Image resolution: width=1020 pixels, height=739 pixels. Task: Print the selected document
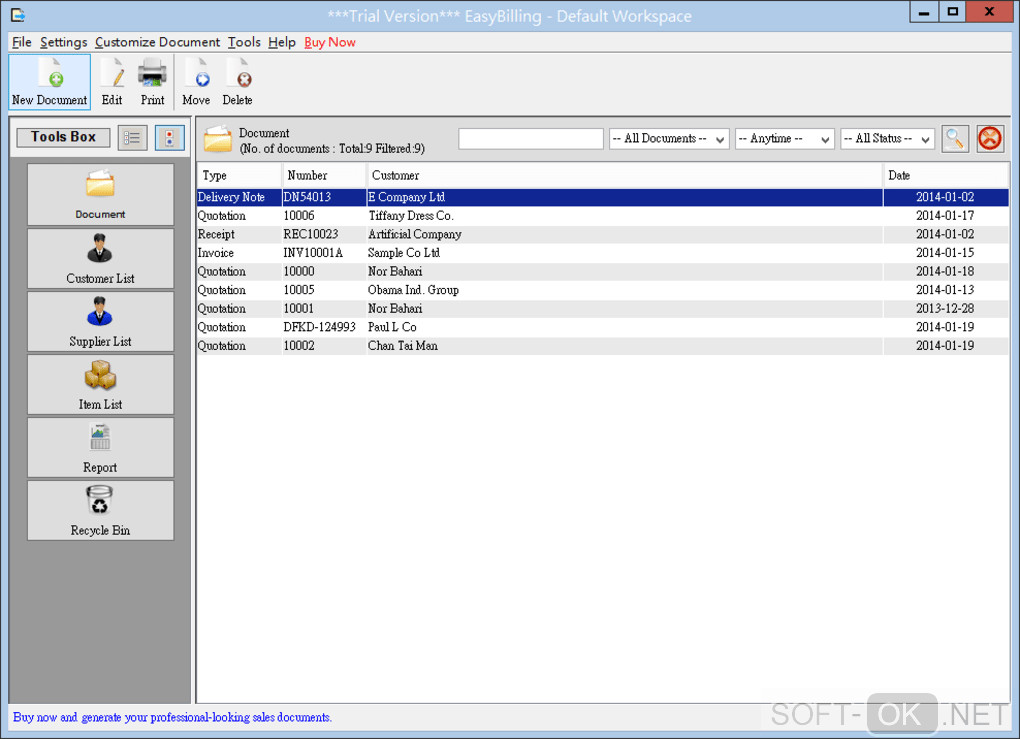click(x=152, y=82)
